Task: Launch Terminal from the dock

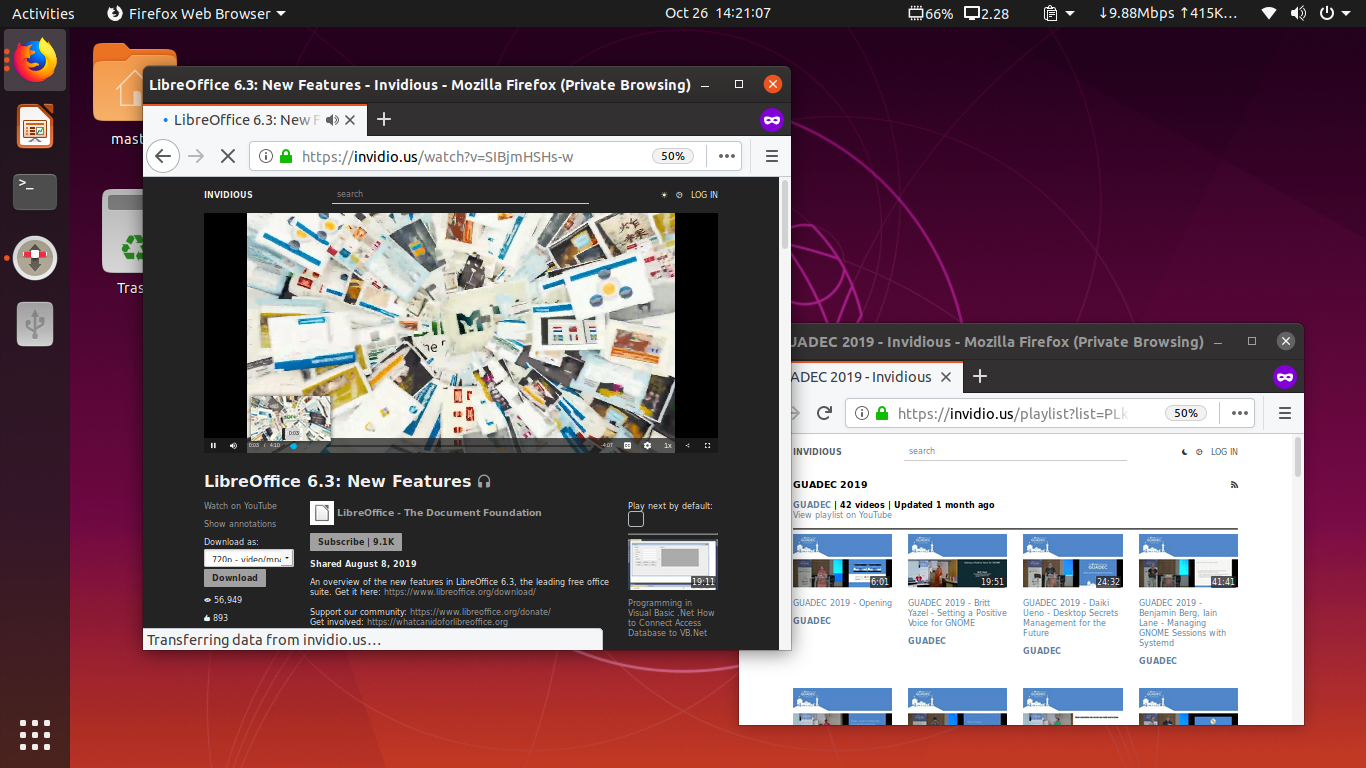Action: pos(35,192)
